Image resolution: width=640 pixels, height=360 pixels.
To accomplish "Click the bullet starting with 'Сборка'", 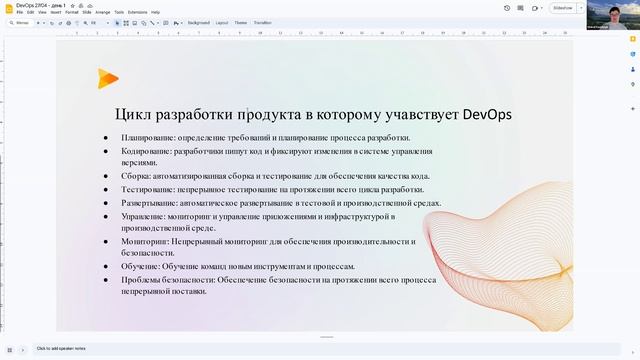I will point(275,176).
